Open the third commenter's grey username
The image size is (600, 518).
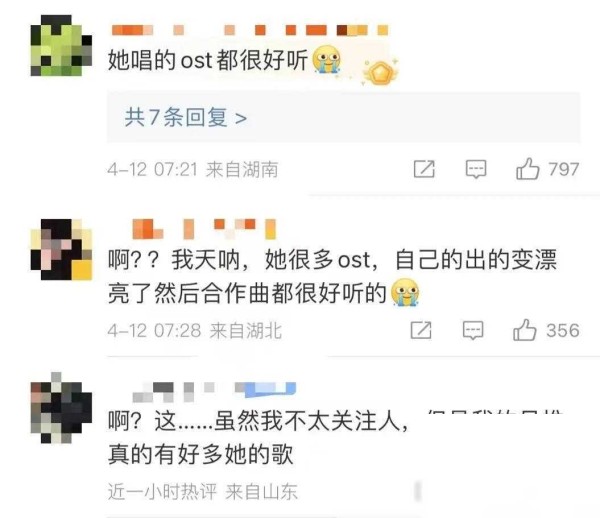pyautogui.click(x=214, y=391)
